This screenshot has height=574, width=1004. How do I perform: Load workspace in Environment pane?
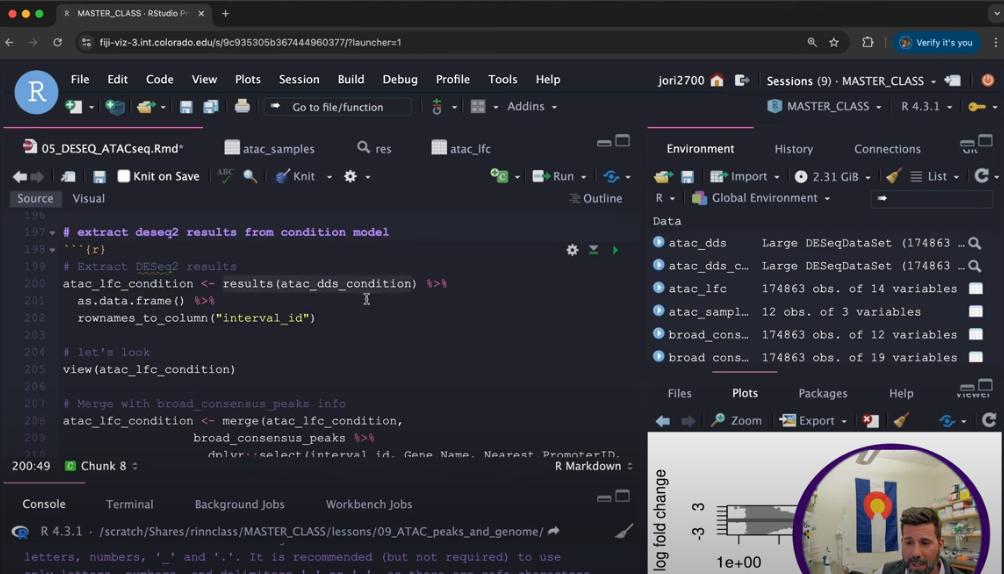pyautogui.click(x=663, y=176)
